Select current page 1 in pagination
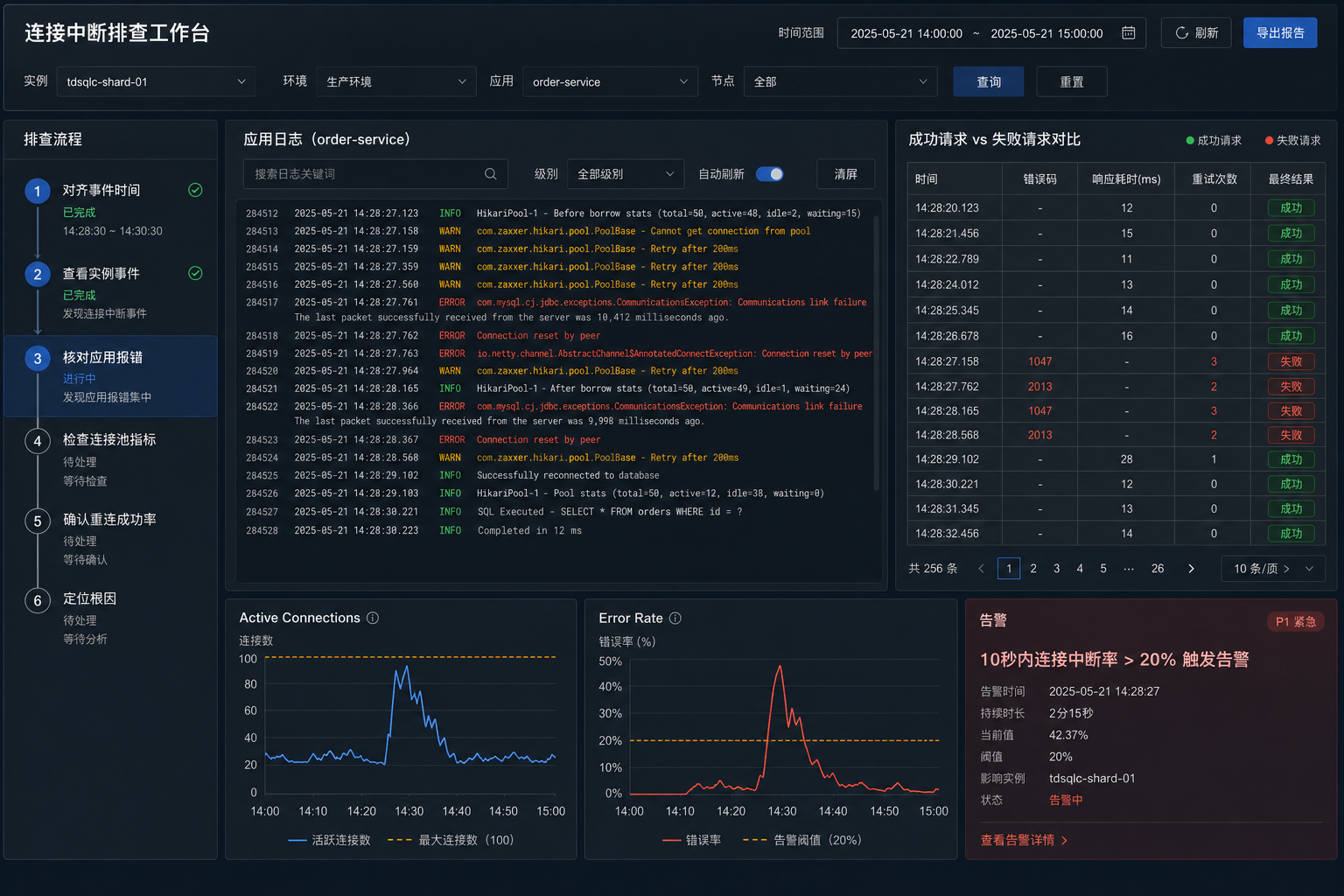The width and height of the screenshot is (1344, 896). click(x=1009, y=569)
